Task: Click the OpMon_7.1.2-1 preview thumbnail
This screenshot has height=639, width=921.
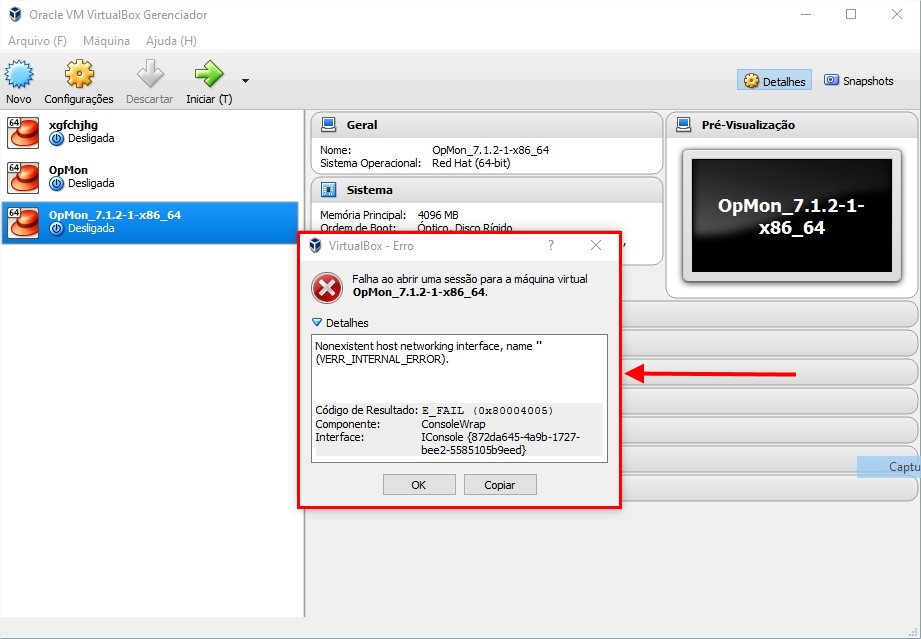Action: coord(790,216)
